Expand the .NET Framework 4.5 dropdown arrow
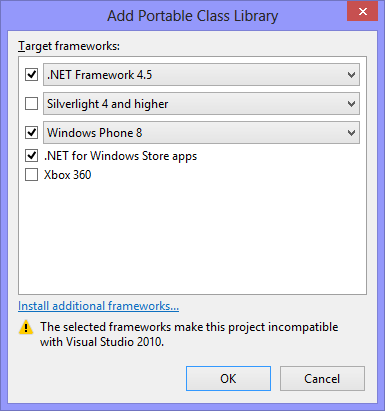385x411 pixels. 351,75
